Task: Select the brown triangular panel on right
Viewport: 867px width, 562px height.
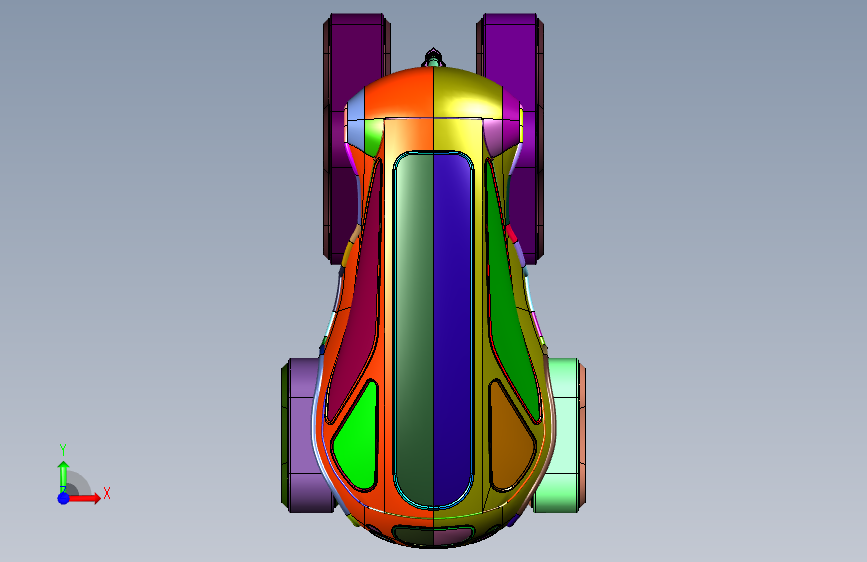Action: coord(511,437)
